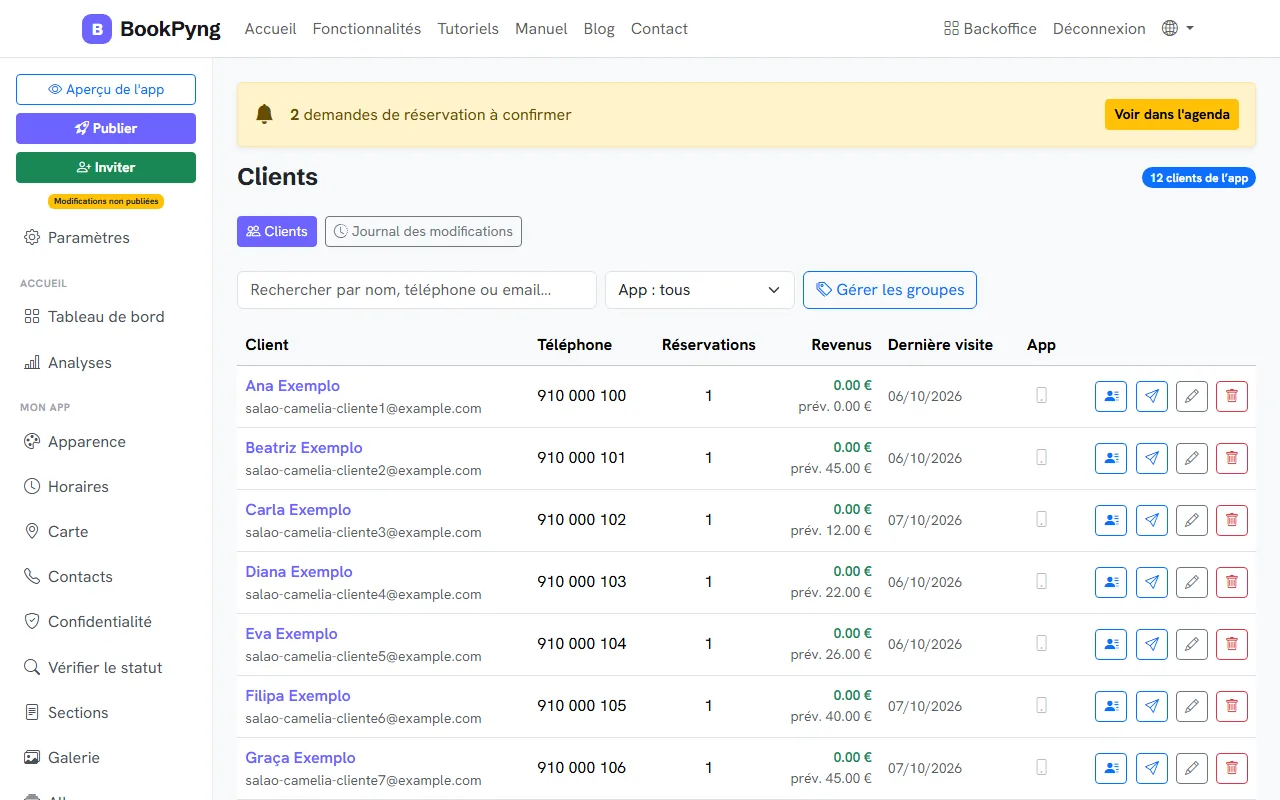This screenshot has width=1280, height=800.
Task: Click the Aperçu de l'app button
Action: tap(106, 89)
